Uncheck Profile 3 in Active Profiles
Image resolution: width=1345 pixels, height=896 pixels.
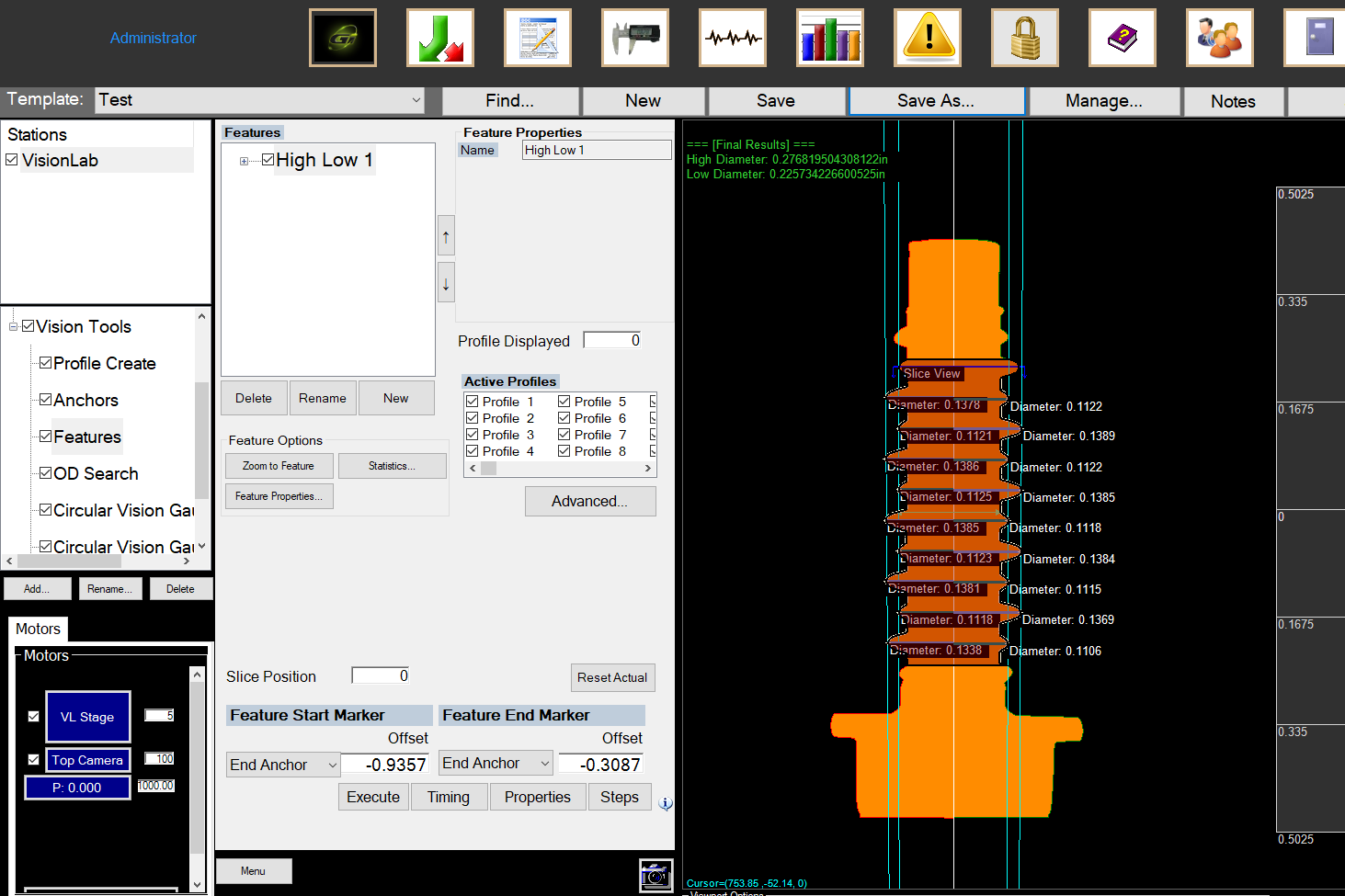[x=473, y=434]
